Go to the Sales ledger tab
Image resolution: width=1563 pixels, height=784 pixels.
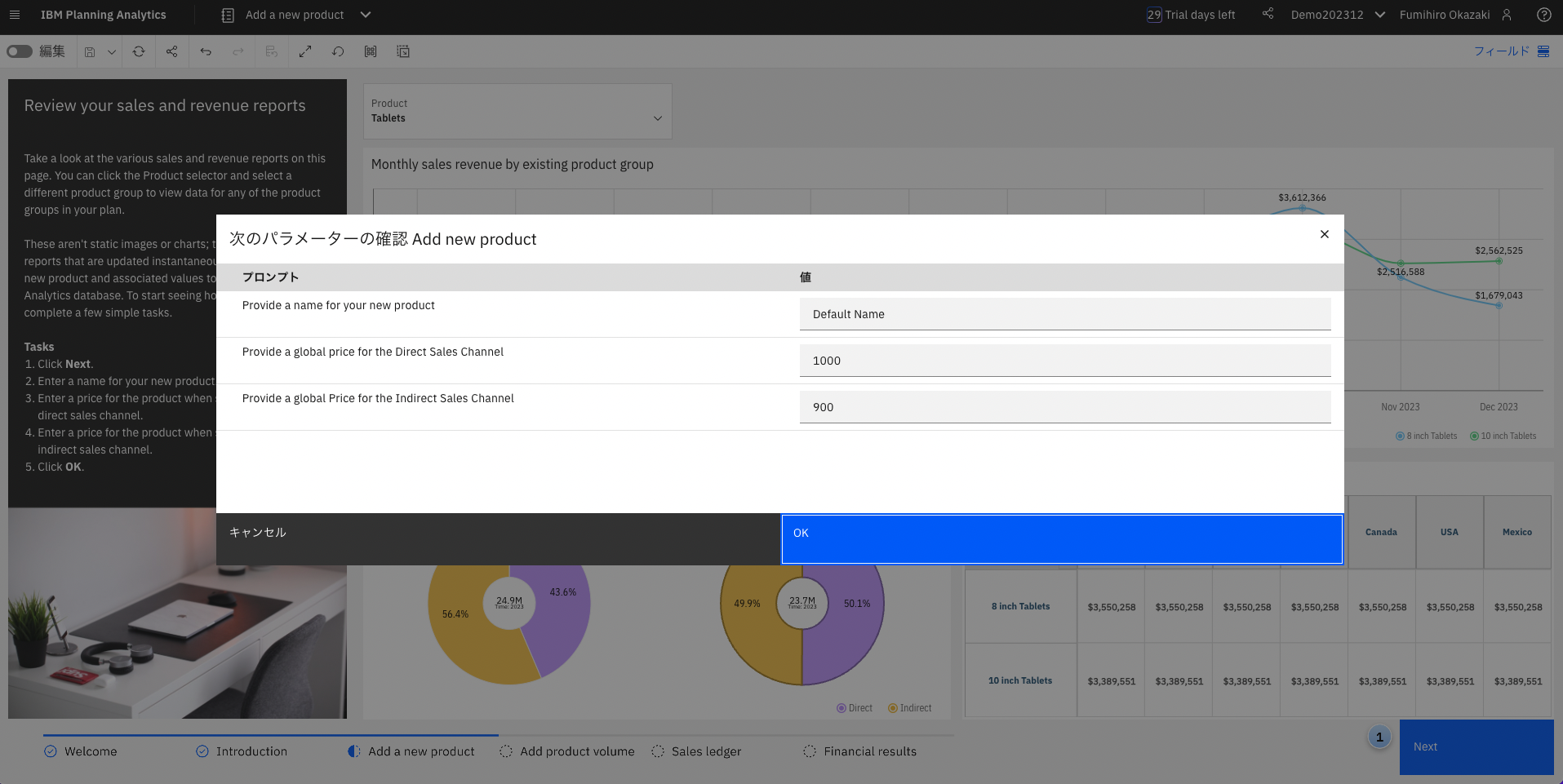pyautogui.click(x=696, y=751)
